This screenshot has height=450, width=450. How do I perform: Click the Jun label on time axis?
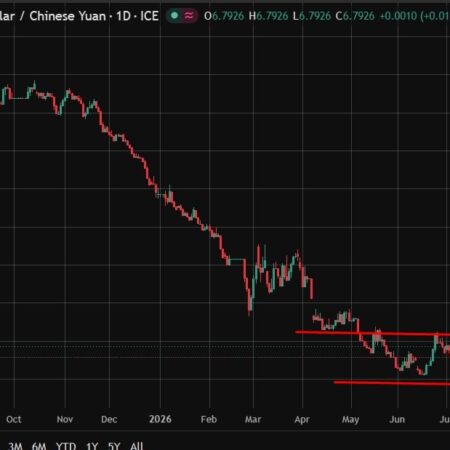(397, 419)
